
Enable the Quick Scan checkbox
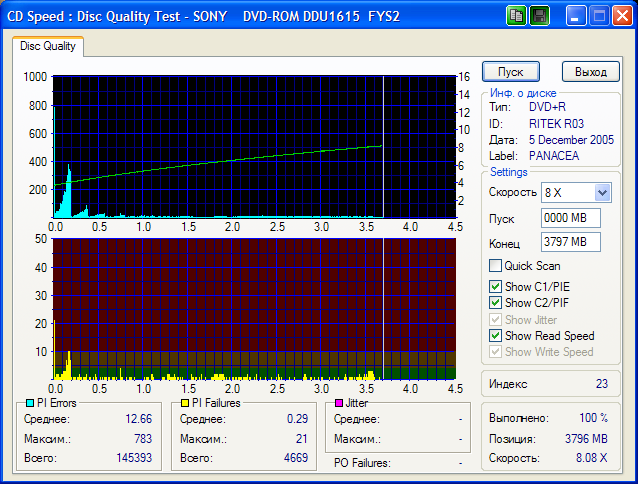click(x=495, y=266)
